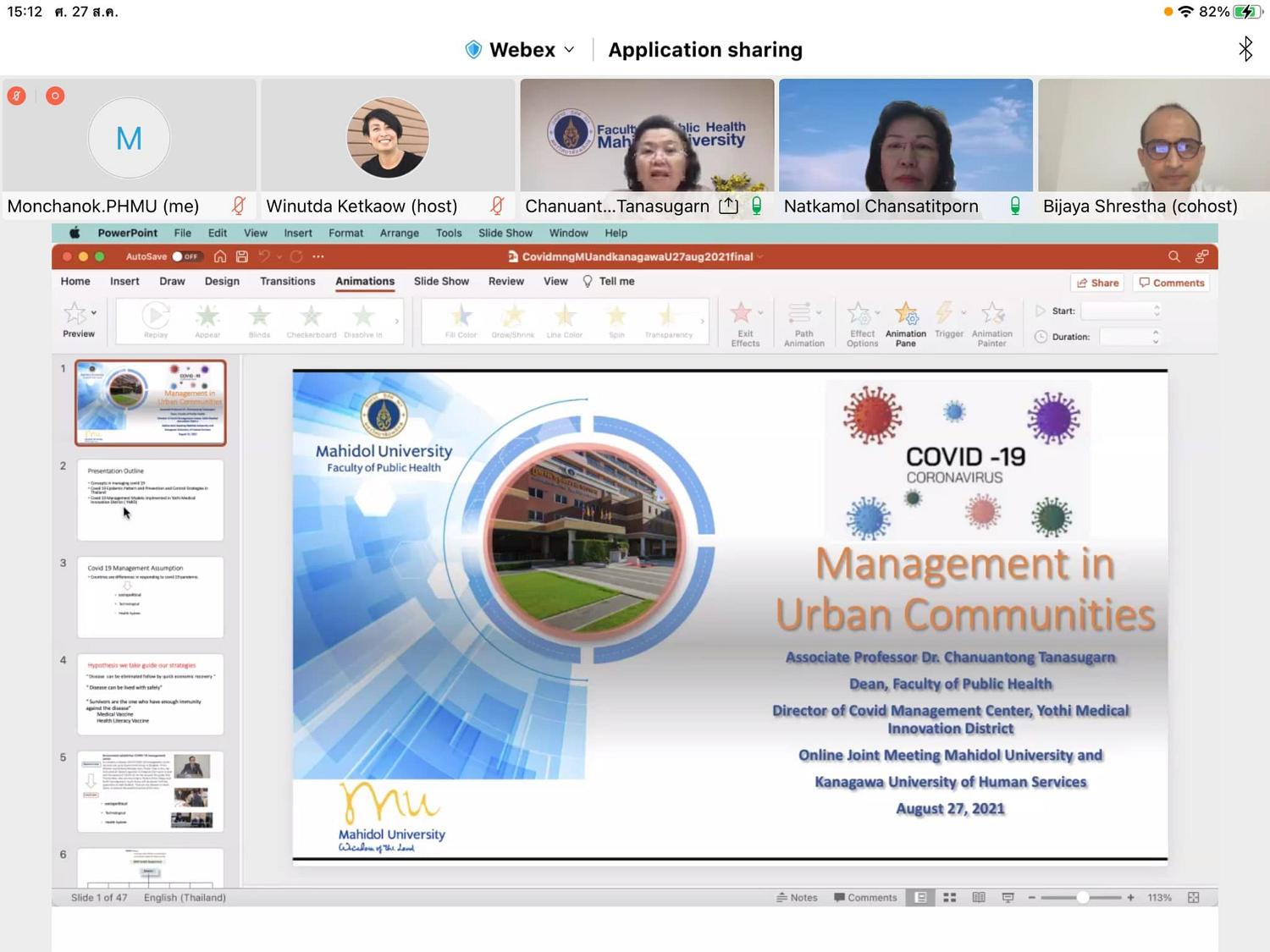Open the Arrange menu in the menu bar
The image size is (1270, 952).
coord(400,233)
